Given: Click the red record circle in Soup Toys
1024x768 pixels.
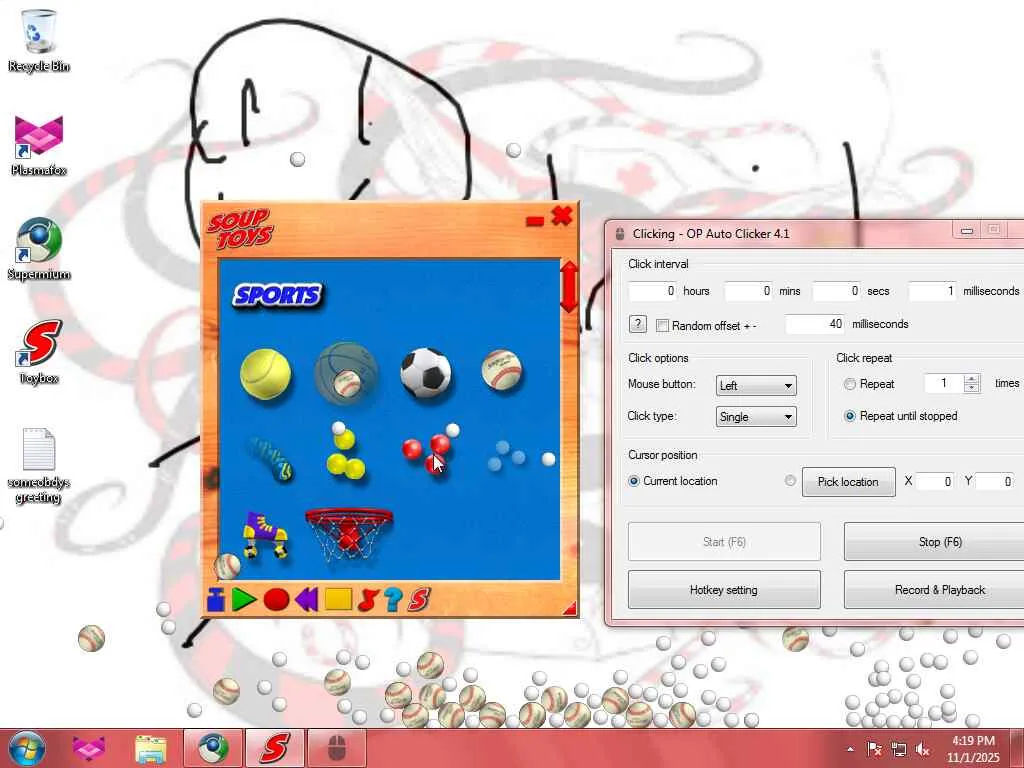Looking at the screenshot, I should pos(276,600).
